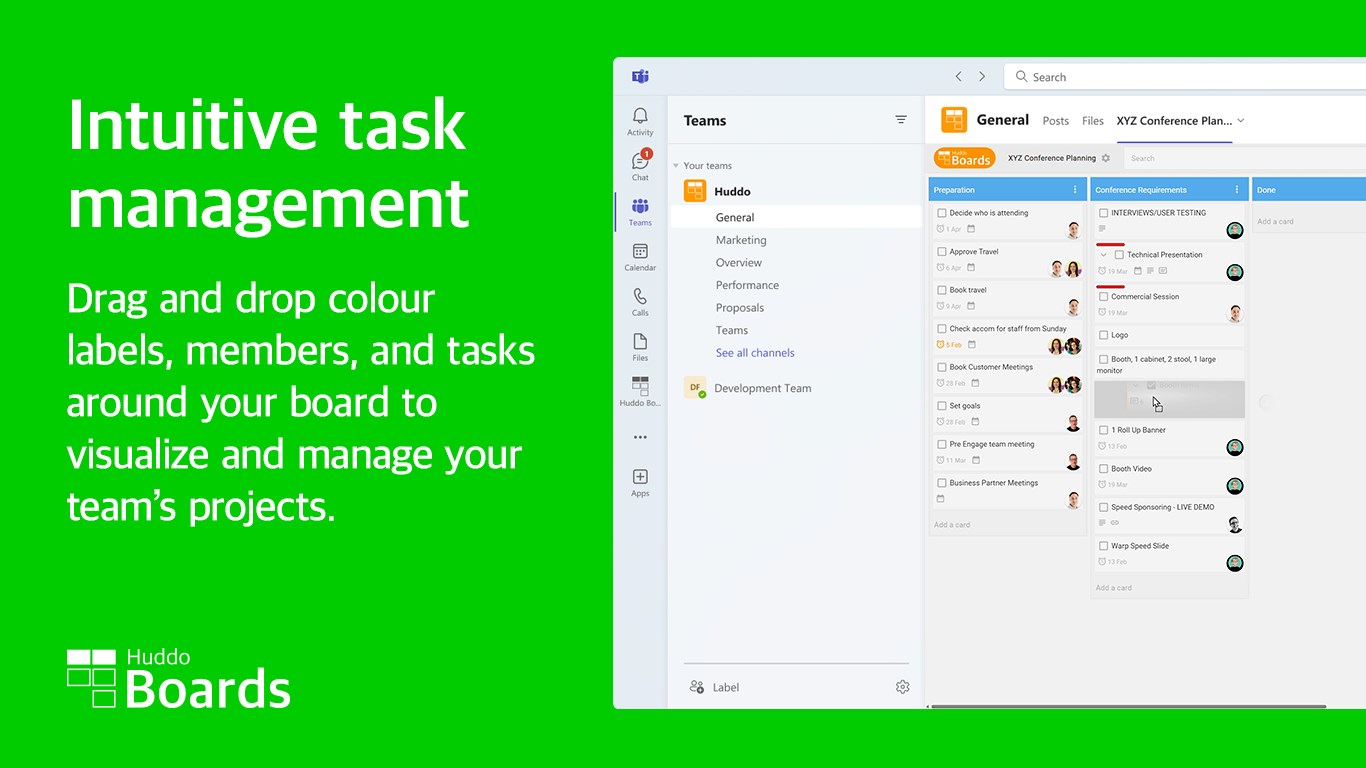Check the Book Customer Meetings checkbox

point(941,367)
